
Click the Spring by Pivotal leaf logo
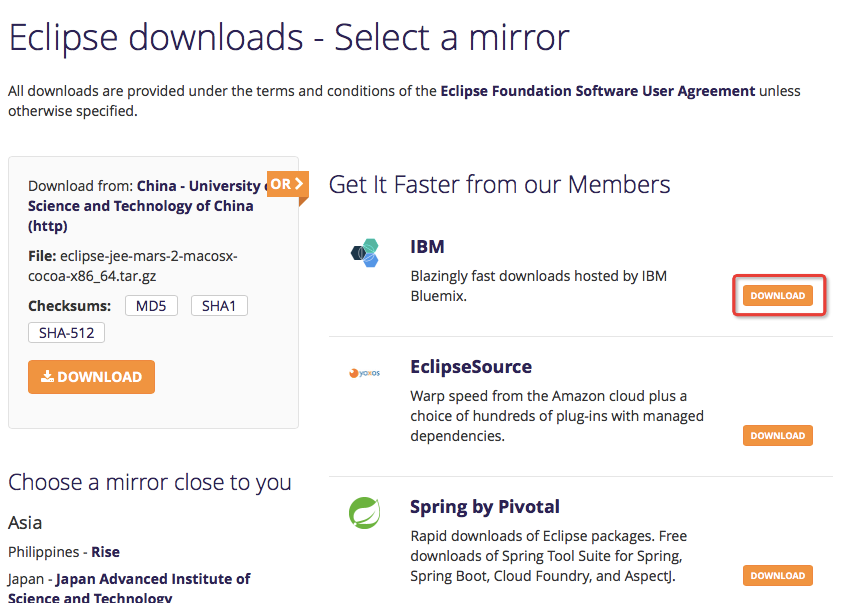click(364, 513)
